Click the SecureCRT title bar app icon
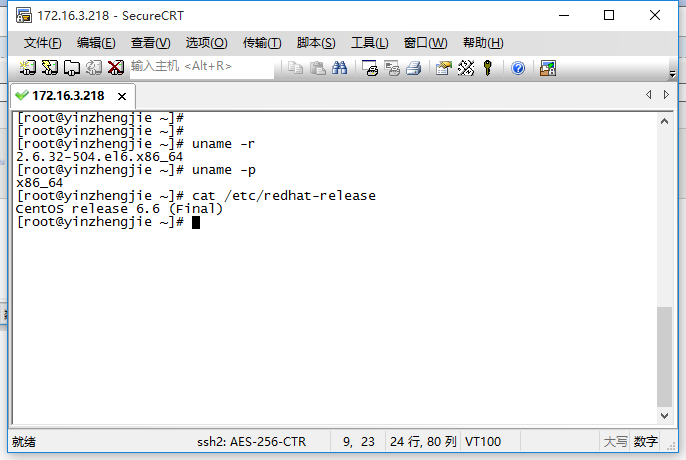686x460 pixels. coord(24,15)
